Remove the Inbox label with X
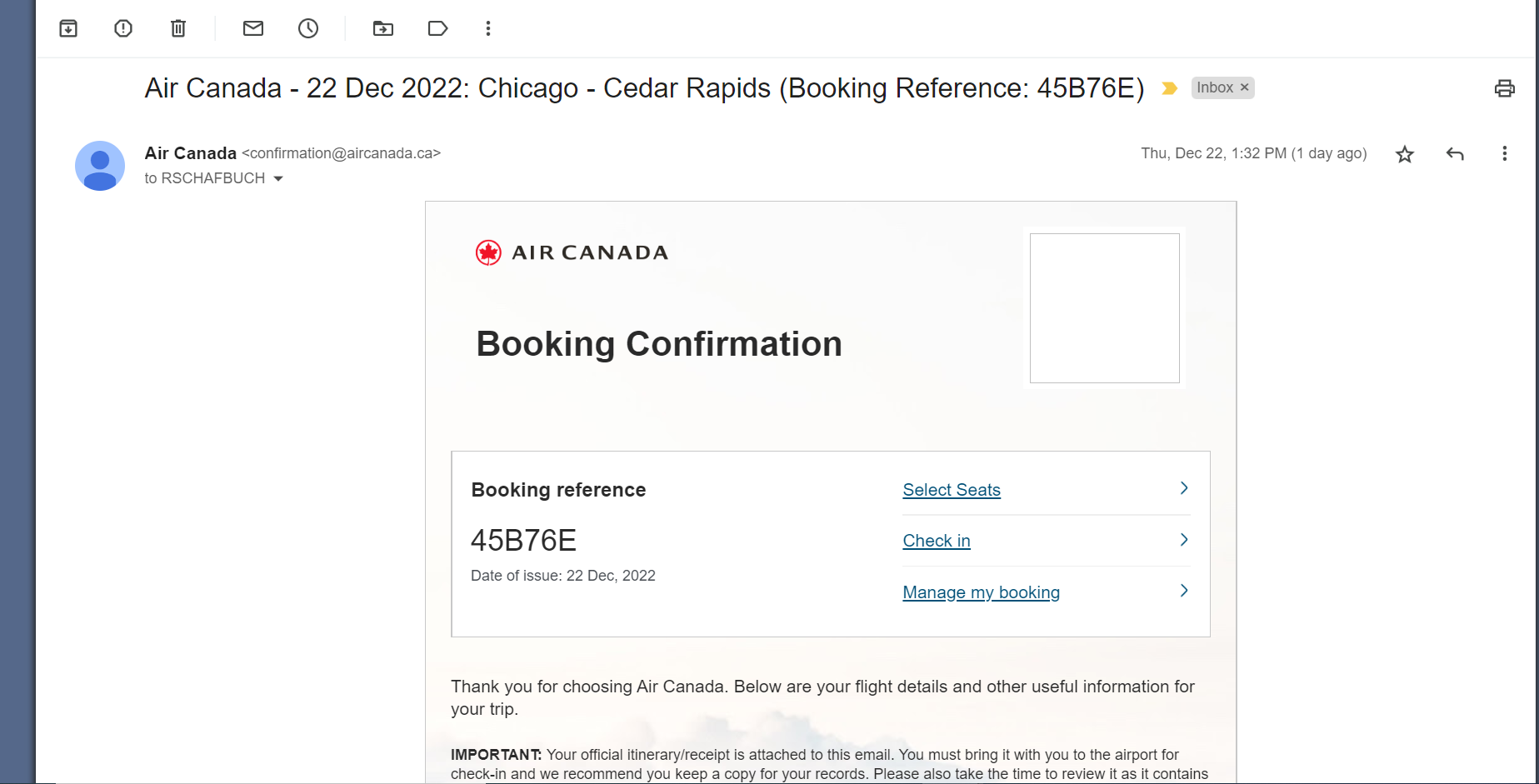The image size is (1539, 784). tap(1245, 87)
